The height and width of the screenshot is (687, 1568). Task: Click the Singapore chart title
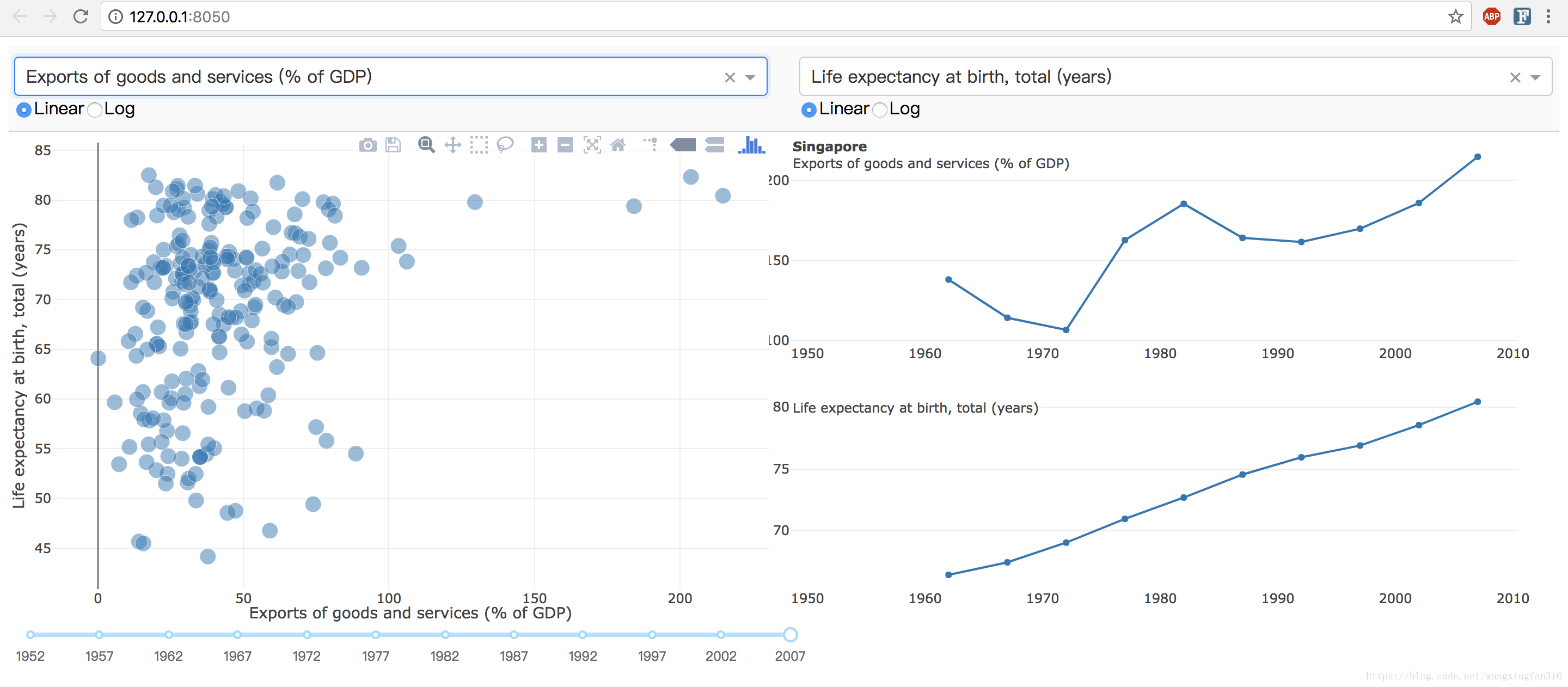pyautogui.click(x=830, y=146)
